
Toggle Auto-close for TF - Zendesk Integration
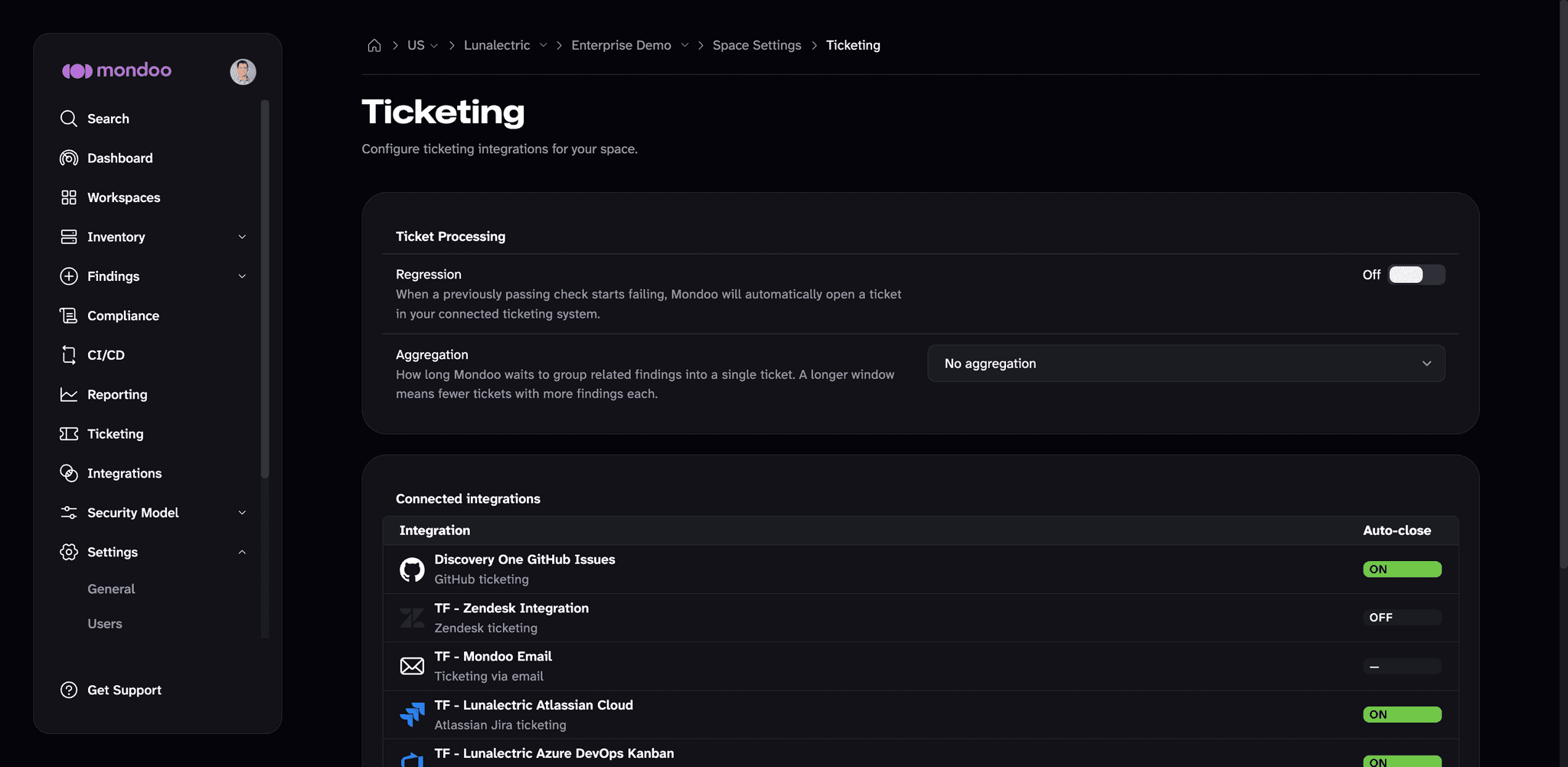click(x=1402, y=618)
